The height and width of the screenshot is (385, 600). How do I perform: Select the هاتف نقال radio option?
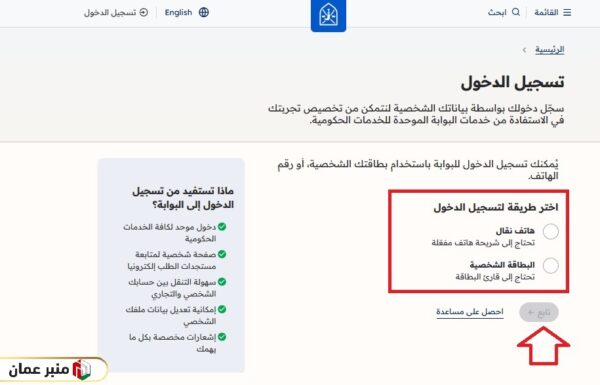click(551, 232)
